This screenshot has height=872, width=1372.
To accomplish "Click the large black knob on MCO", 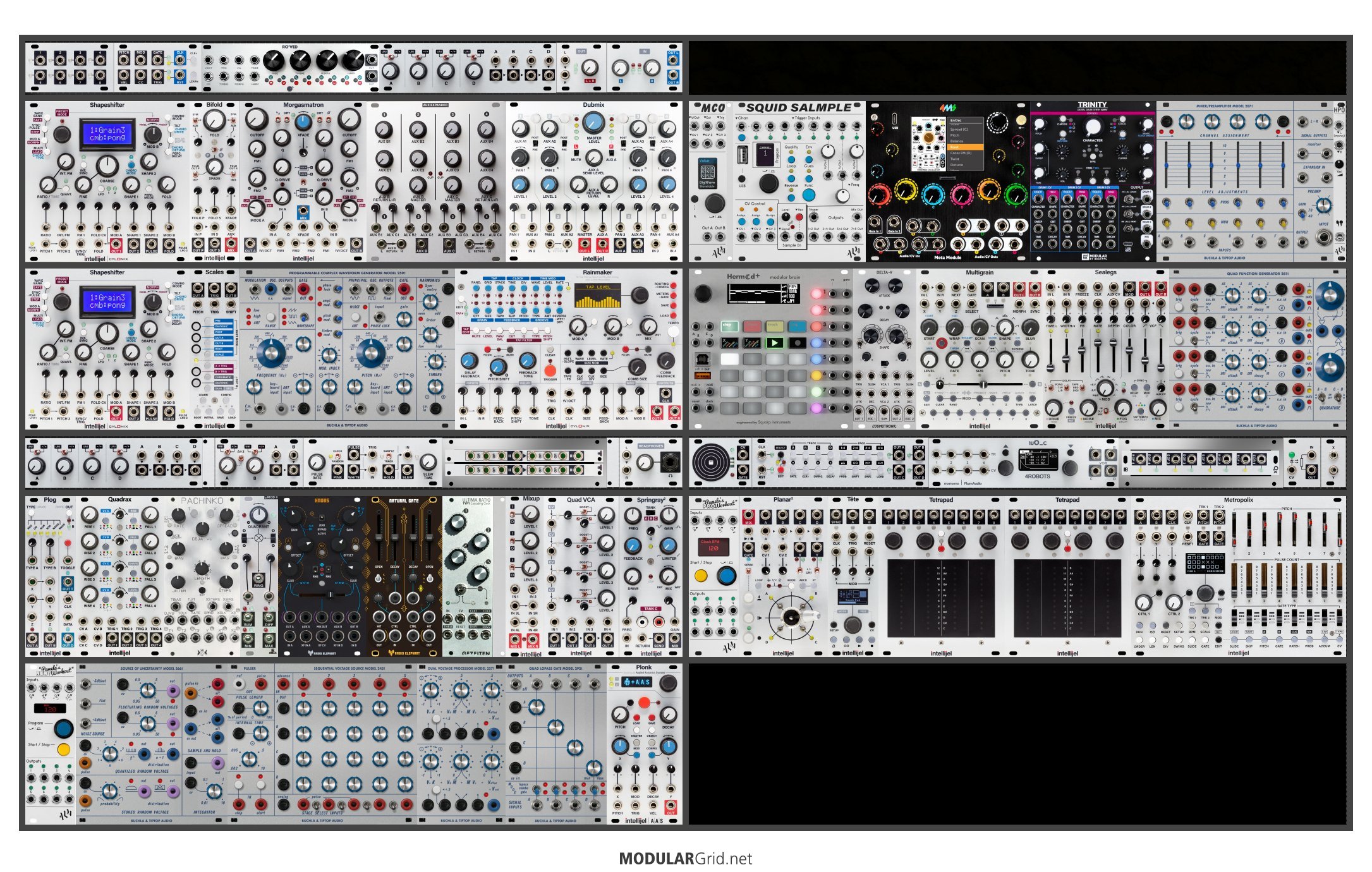I will tap(714, 203).
